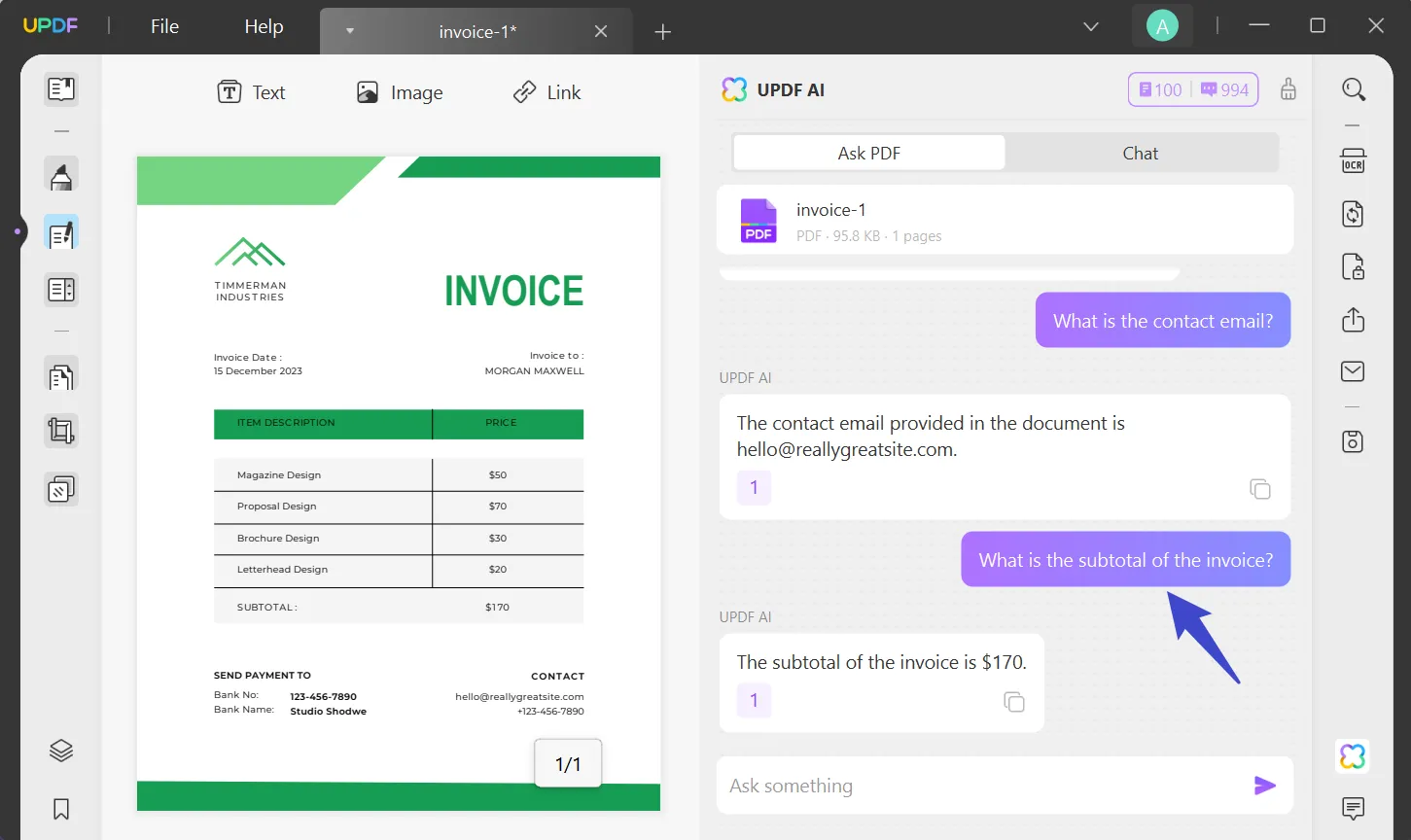1411x840 pixels.
Task: Send the file by email
Action: [x=1353, y=371]
